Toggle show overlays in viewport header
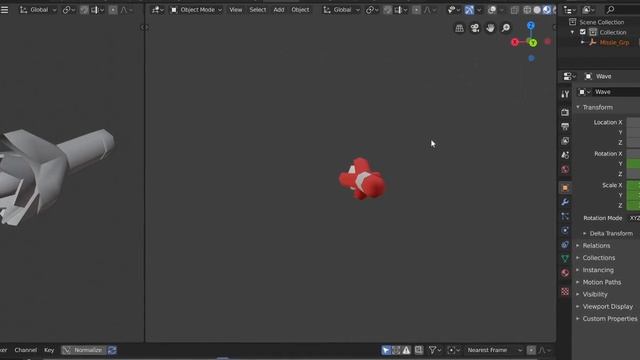The width and height of the screenshot is (640, 360). tap(492, 10)
